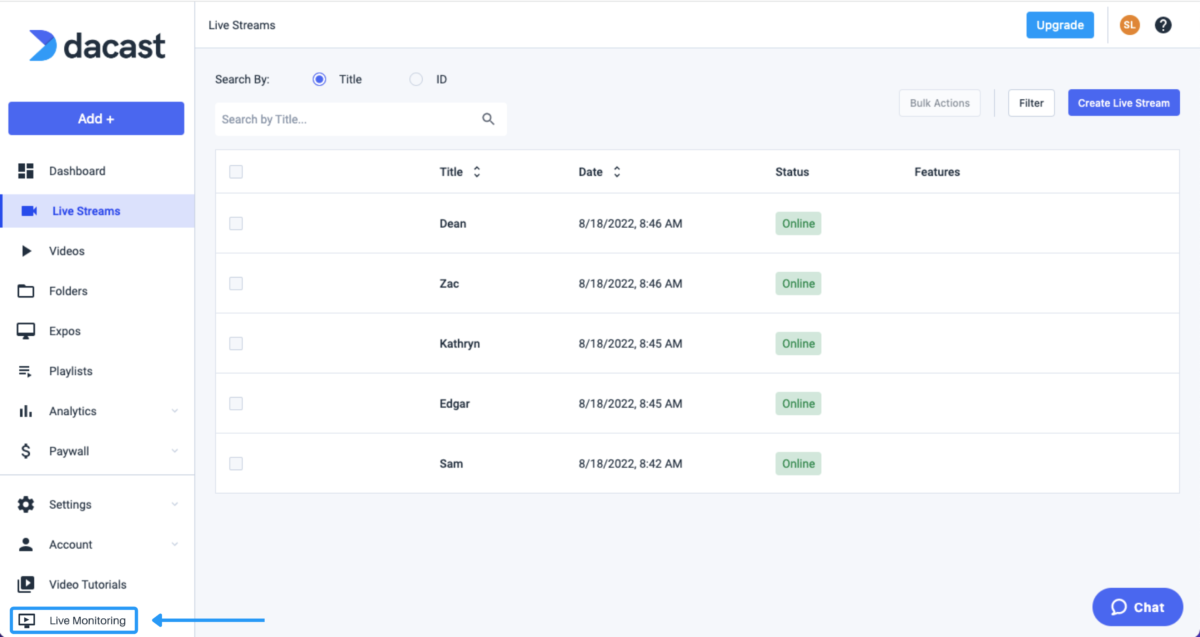
Task: Open the Bulk Actions menu
Action: tap(939, 102)
